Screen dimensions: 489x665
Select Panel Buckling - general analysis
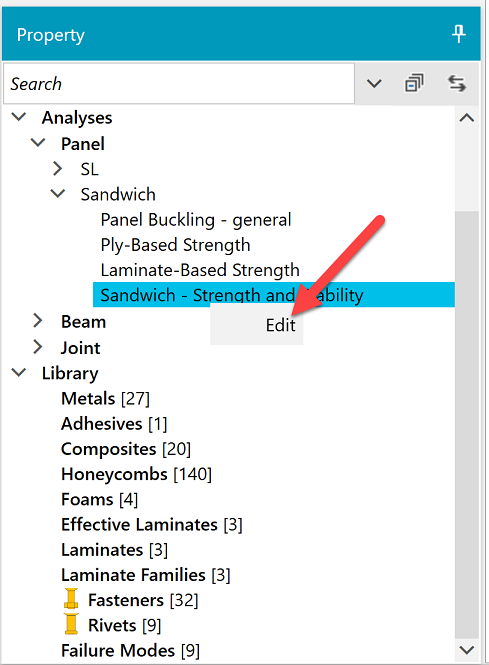point(196,220)
